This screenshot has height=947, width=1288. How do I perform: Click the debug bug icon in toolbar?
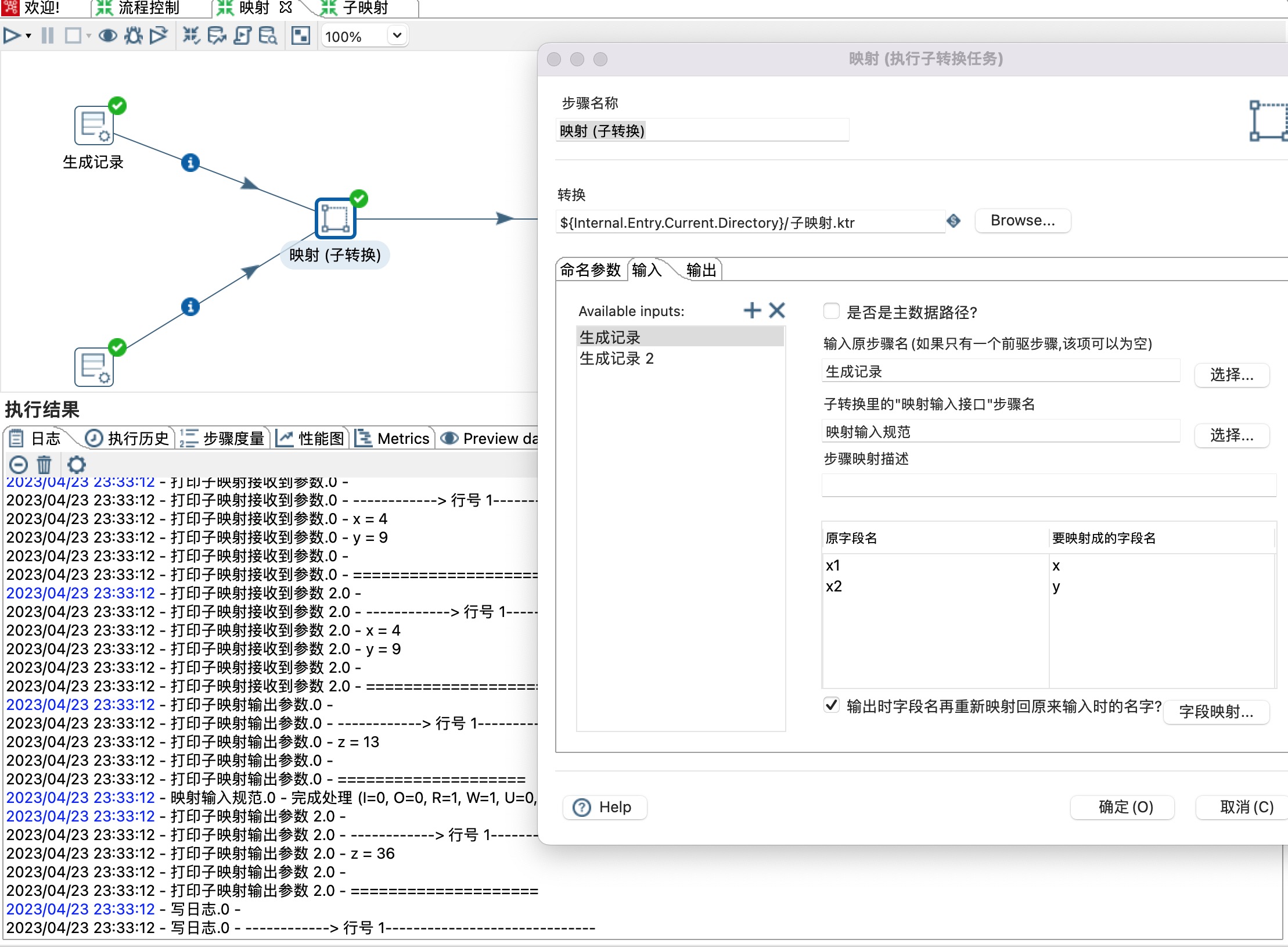[133, 36]
